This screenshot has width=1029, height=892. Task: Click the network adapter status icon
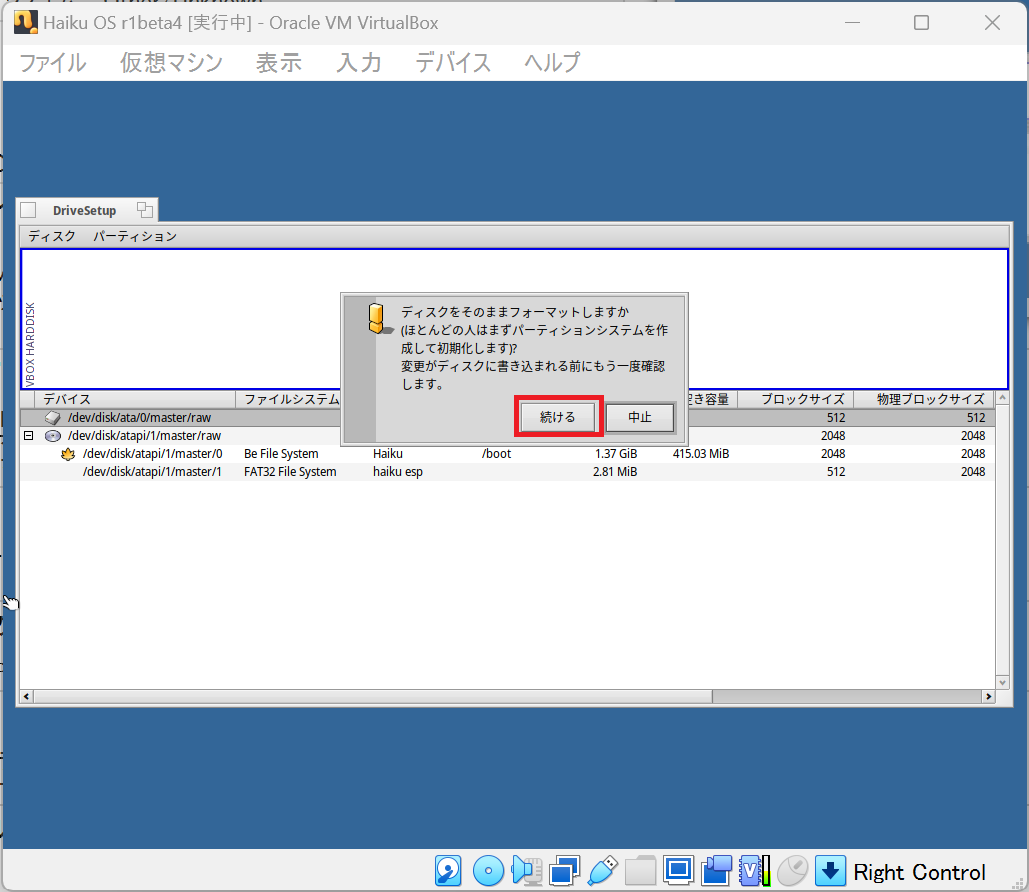pos(564,871)
